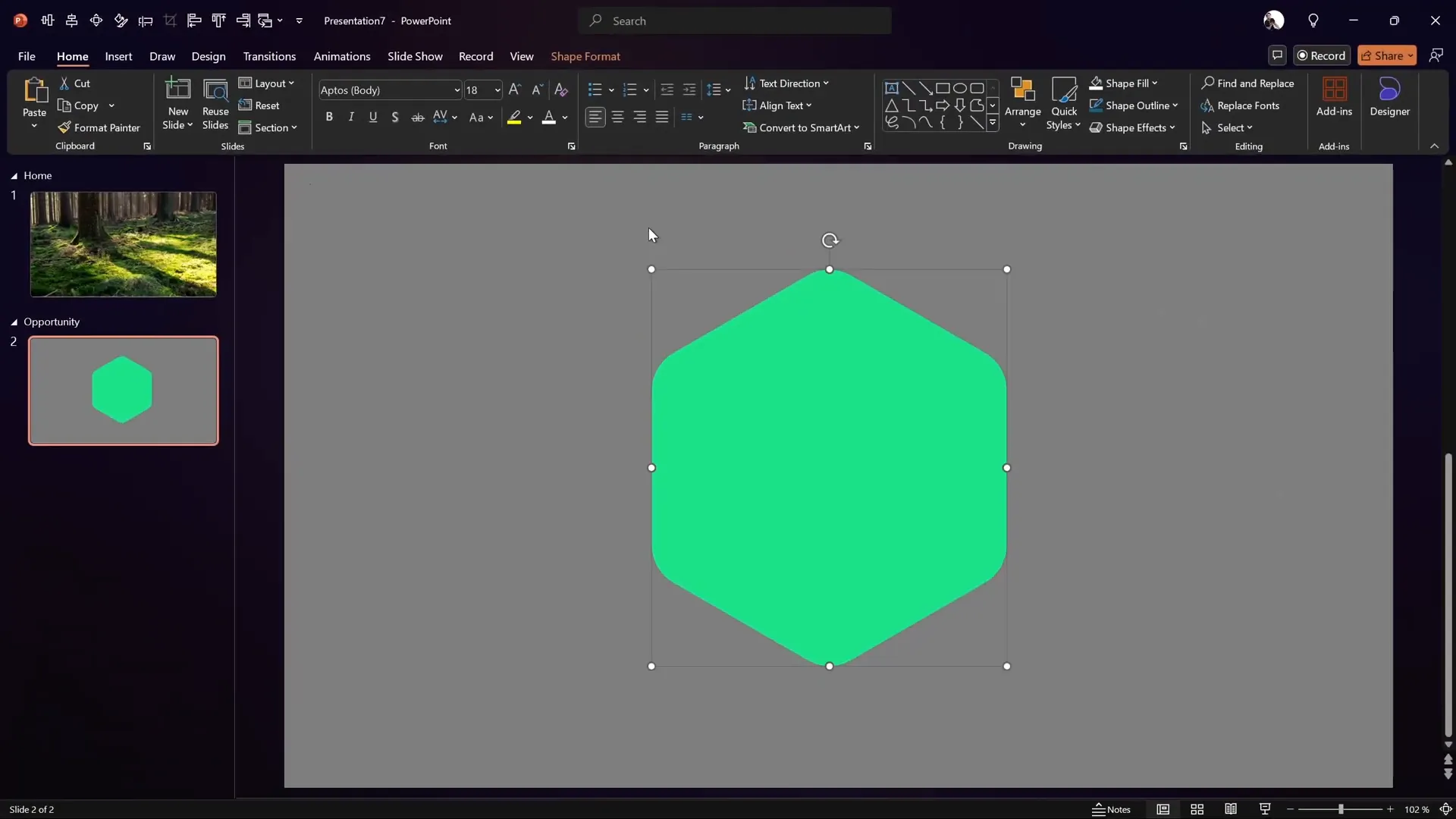Viewport: 1456px width, 819px height.
Task: Clear all formatting icon
Action: click(x=561, y=89)
